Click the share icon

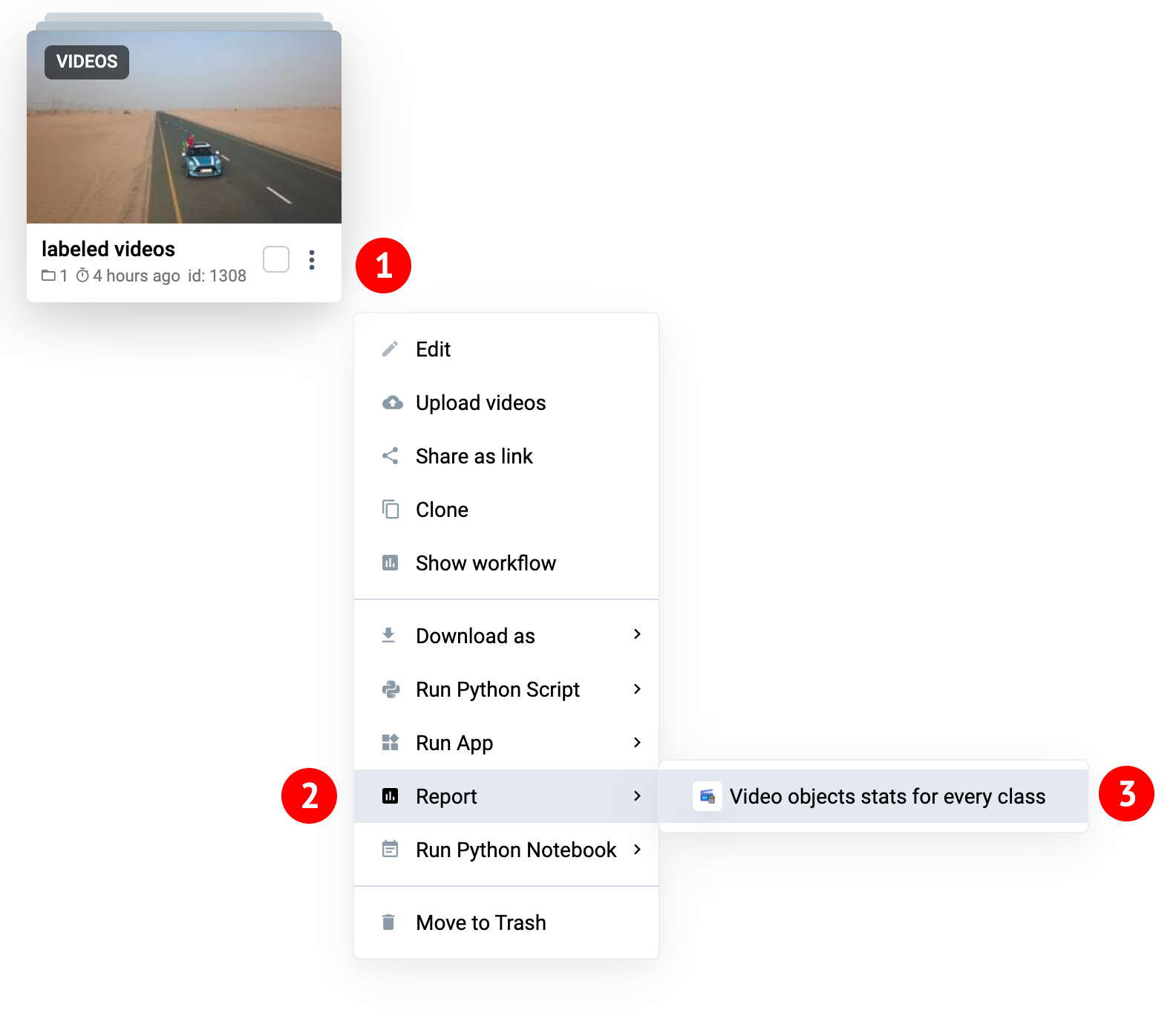391,456
